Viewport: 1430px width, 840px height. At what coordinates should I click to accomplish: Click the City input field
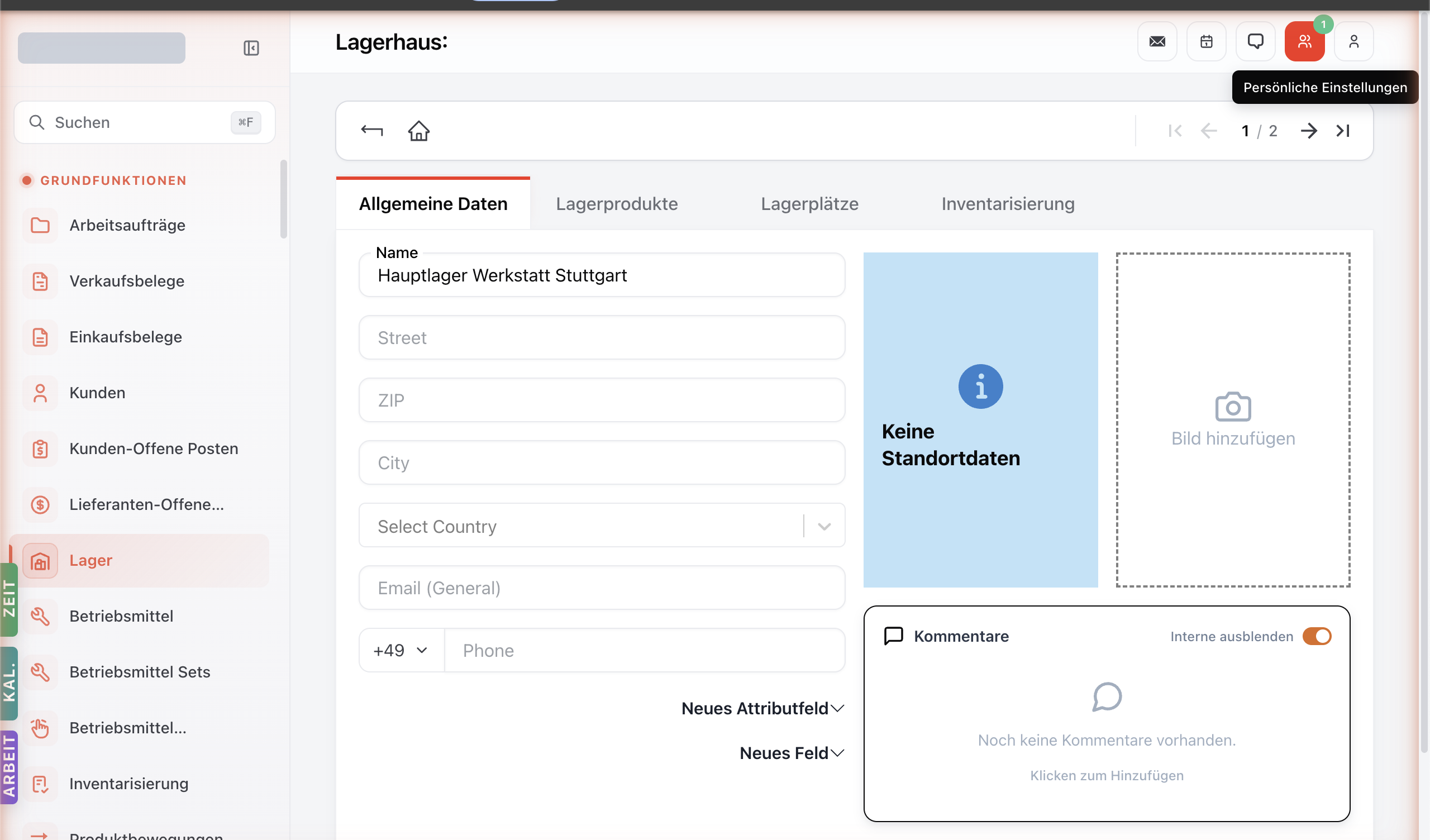click(602, 462)
